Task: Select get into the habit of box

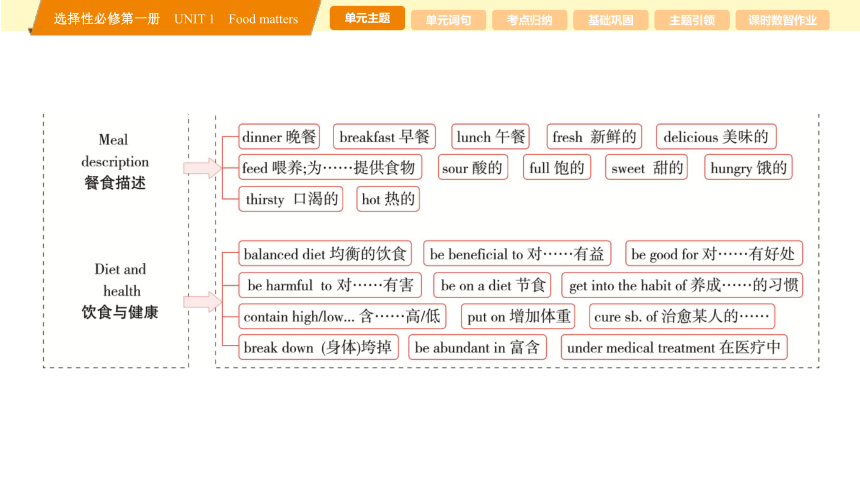Action: [682, 285]
